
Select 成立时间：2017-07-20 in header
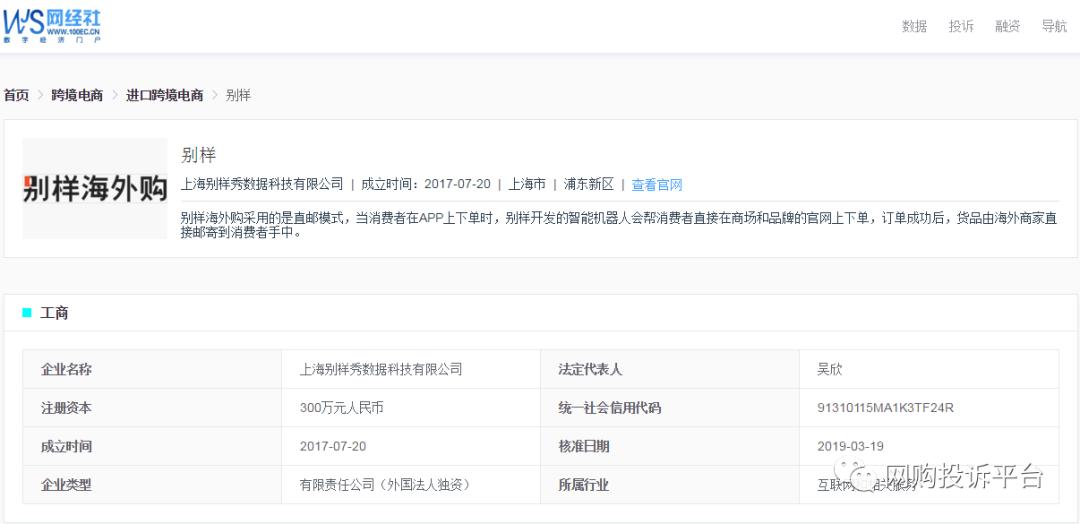pos(426,185)
